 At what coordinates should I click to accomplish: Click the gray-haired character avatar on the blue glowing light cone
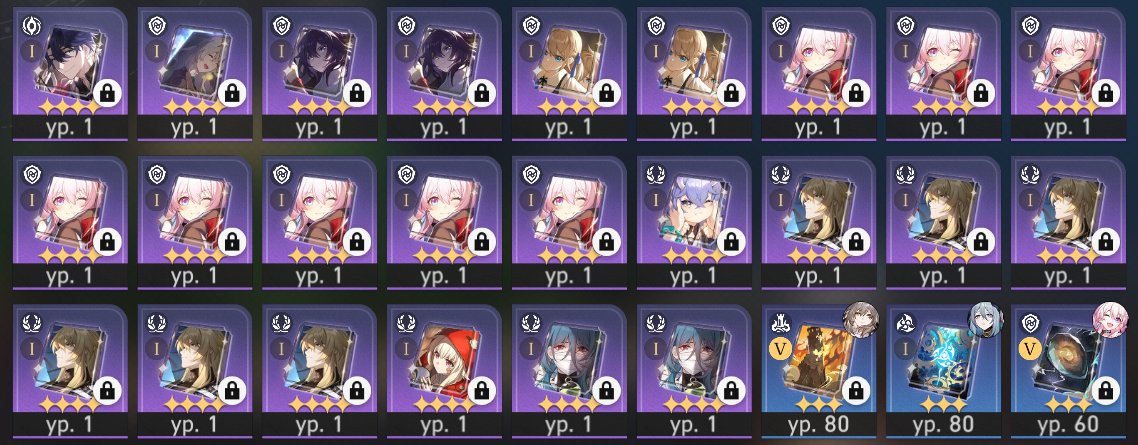point(986,319)
